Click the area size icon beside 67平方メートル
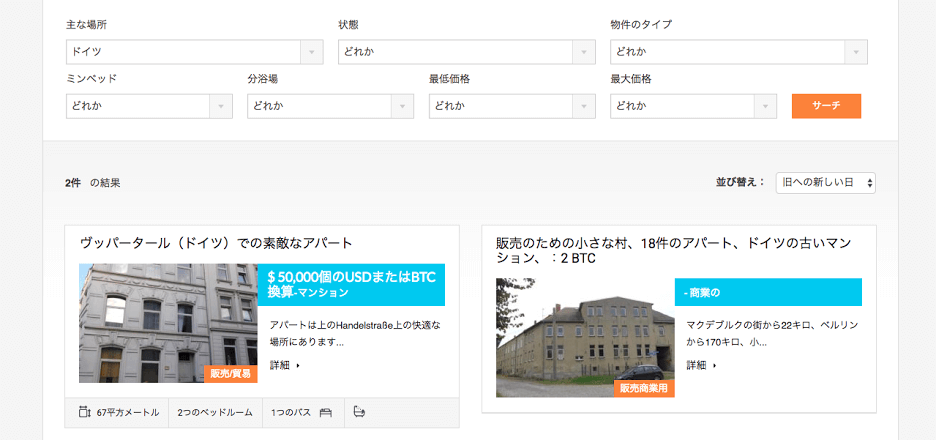This screenshot has height=440, width=936. click(x=84, y=411)
